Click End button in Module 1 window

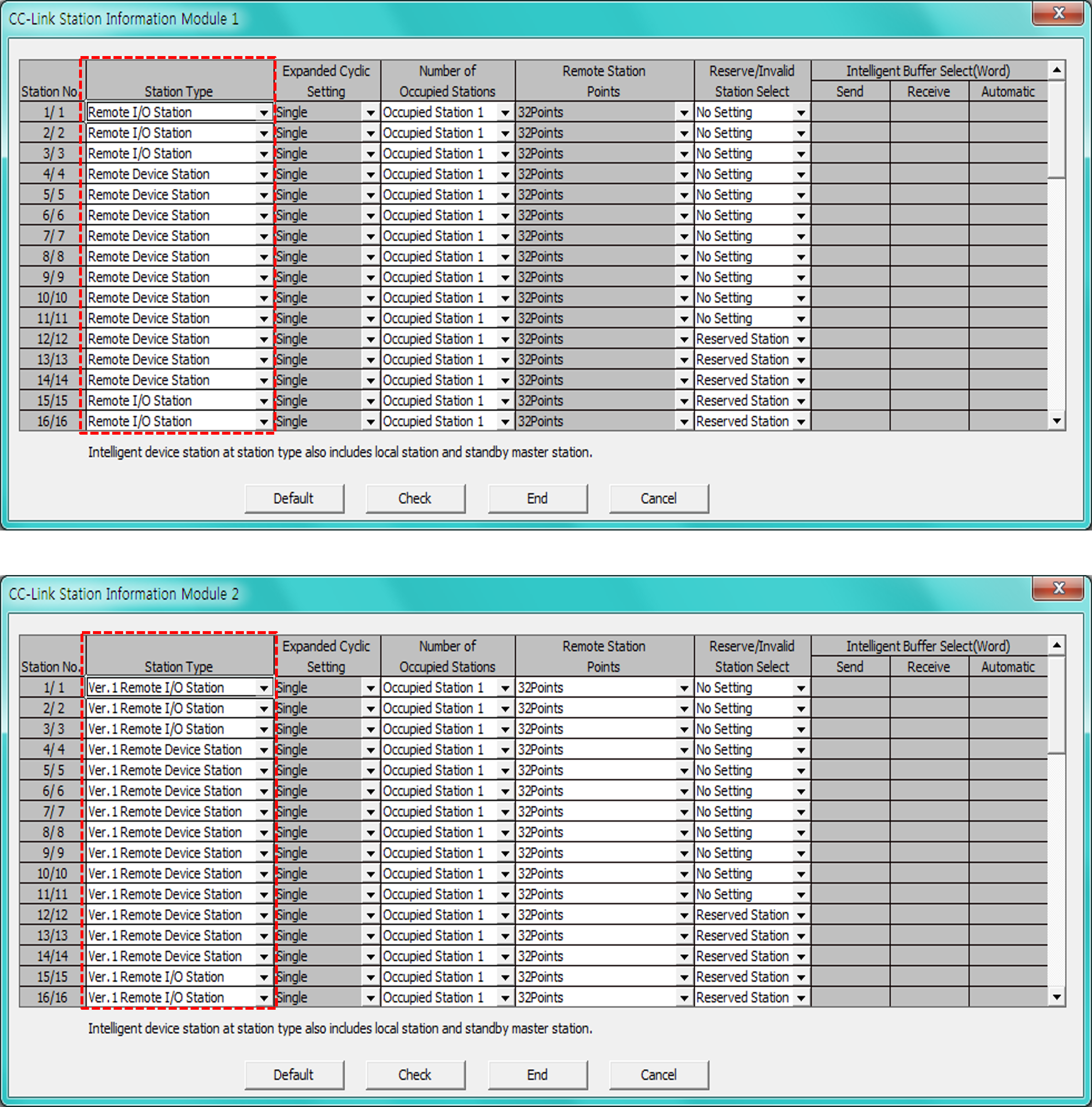(538, 498)
